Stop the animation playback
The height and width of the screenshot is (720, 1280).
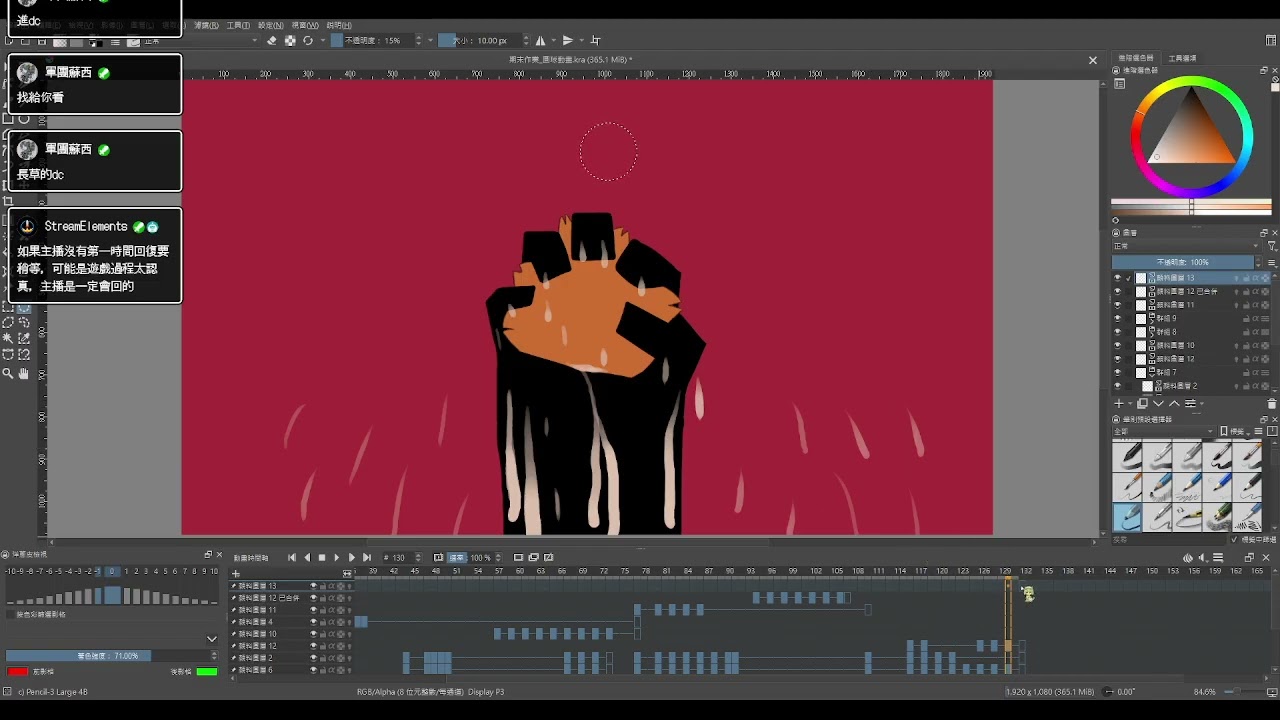coord(322,558)
